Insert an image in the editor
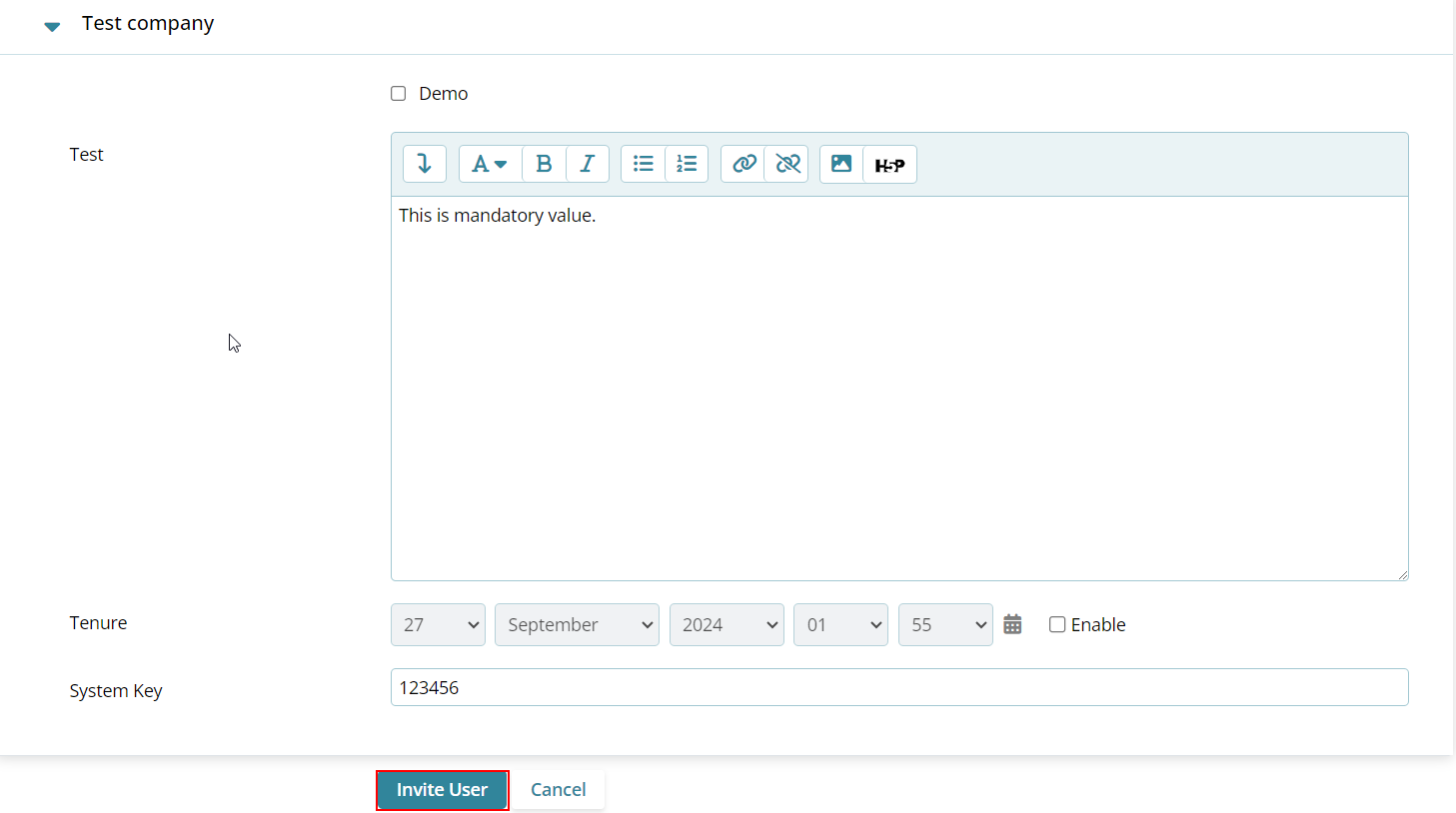The height and width of the screenshot is (813, 1456). point(841,164)
